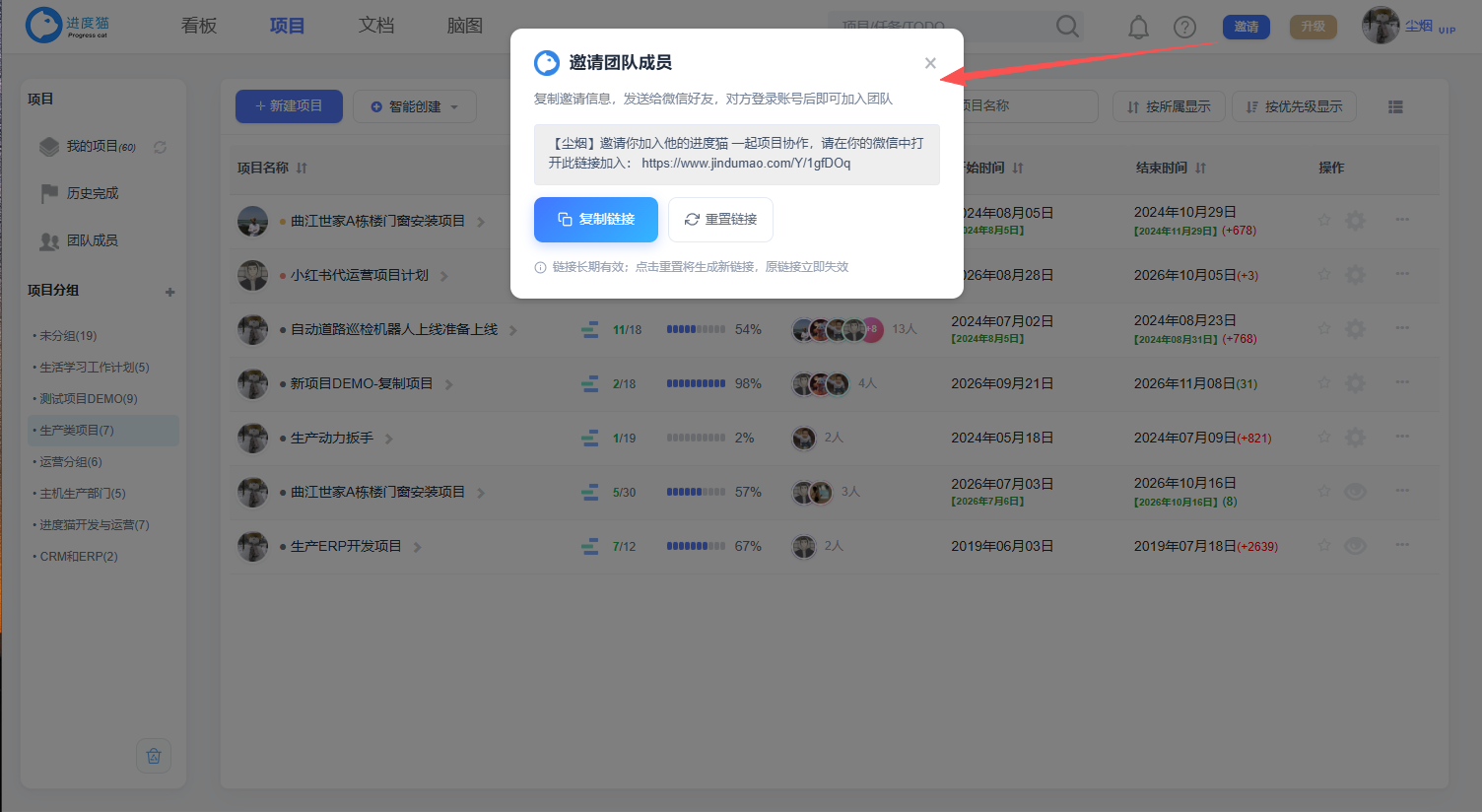This screenshot has width=1483, height=812.
Task: Open the recycle bin in the sidebar
Action: [154, 756]
